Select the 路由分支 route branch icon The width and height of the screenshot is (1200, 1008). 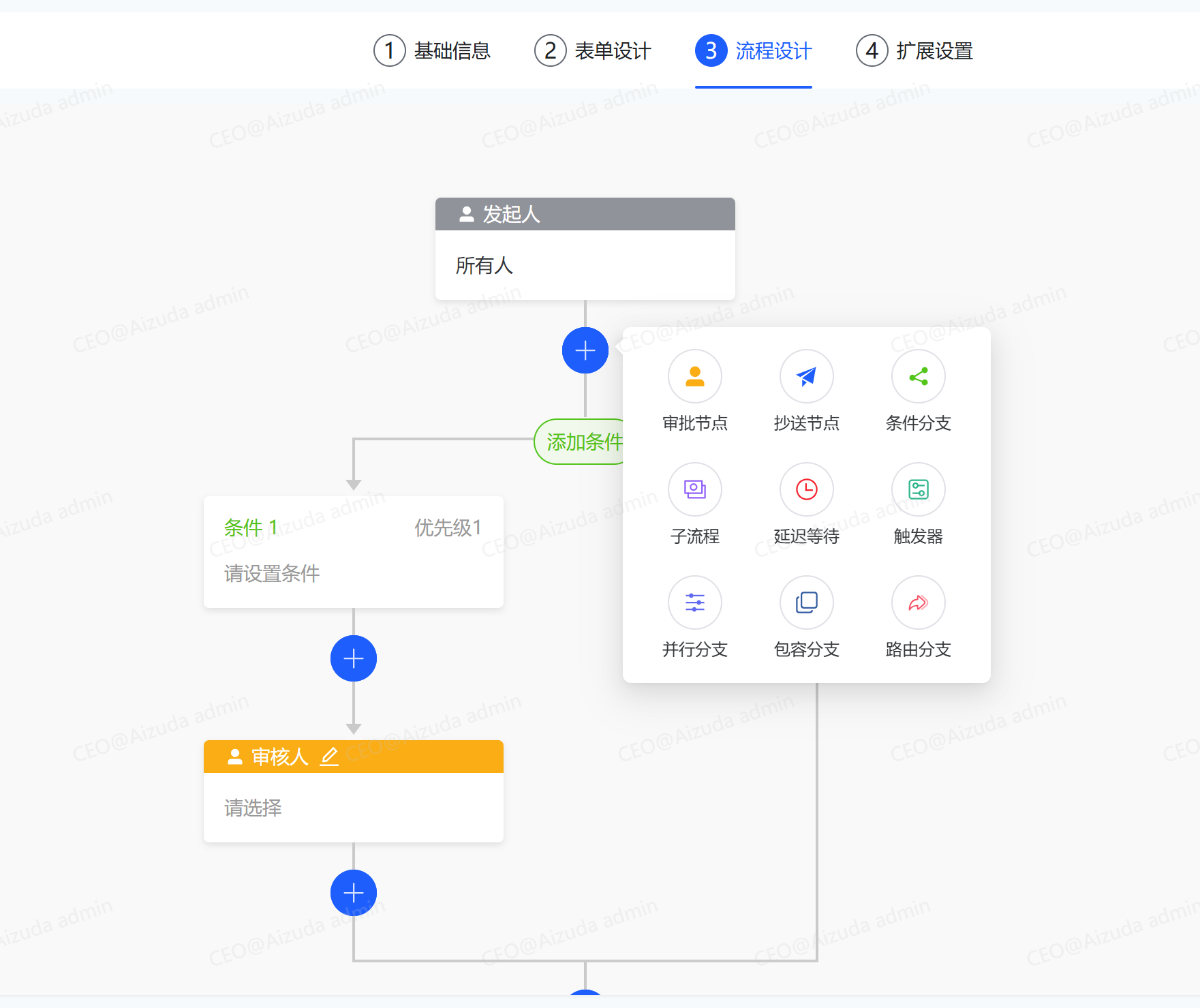[x=918, y=602]
